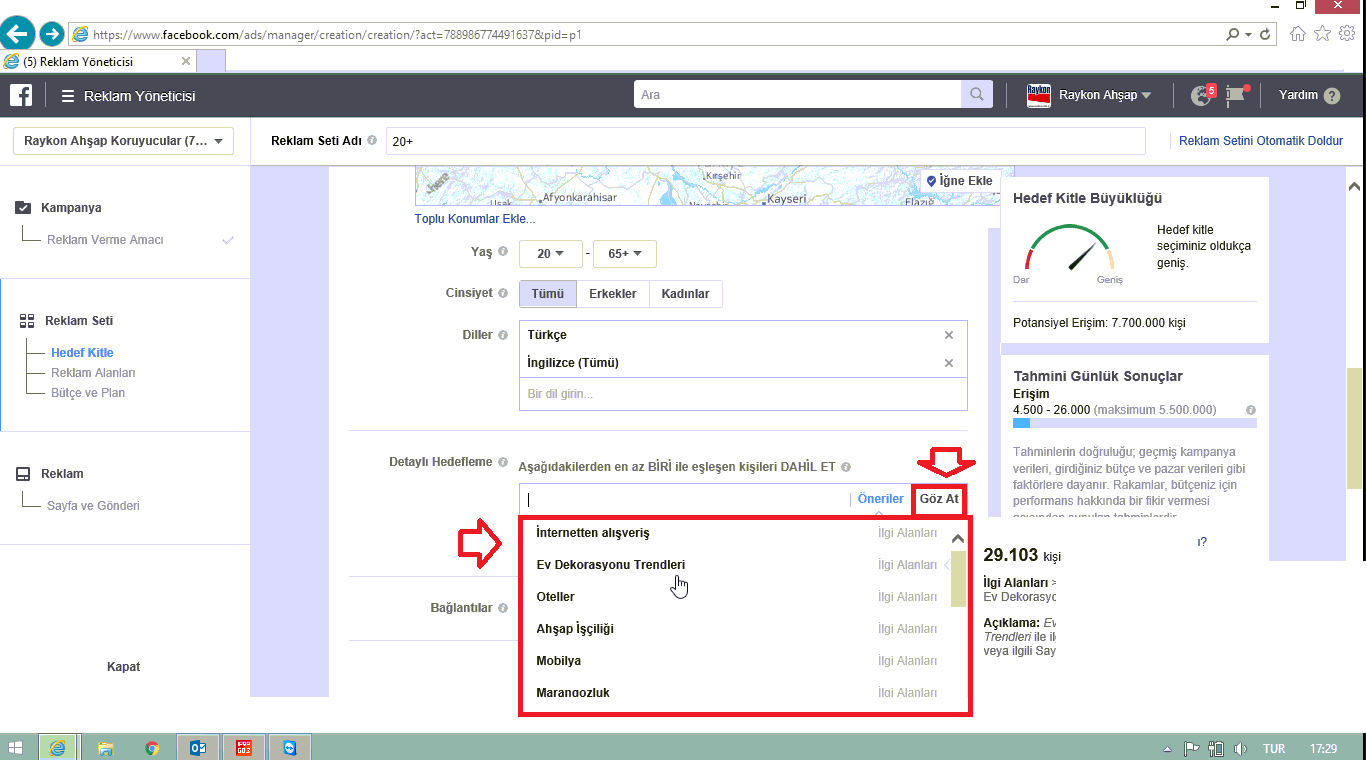Open Reklam Verme Amacı in the sidebar
Image resolution: width=1366 pixels, height=760 pixels.
pyautogui.click(x=105, y=240)
